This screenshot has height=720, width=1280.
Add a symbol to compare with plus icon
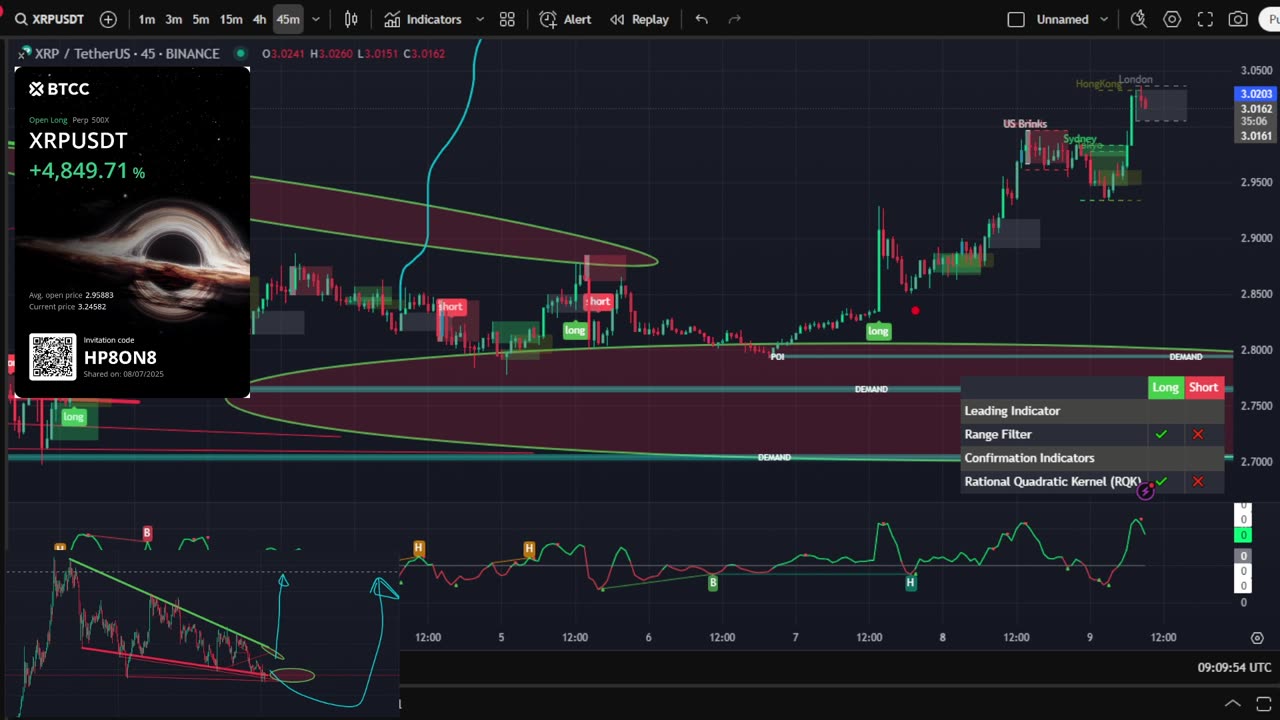point(108,19)
